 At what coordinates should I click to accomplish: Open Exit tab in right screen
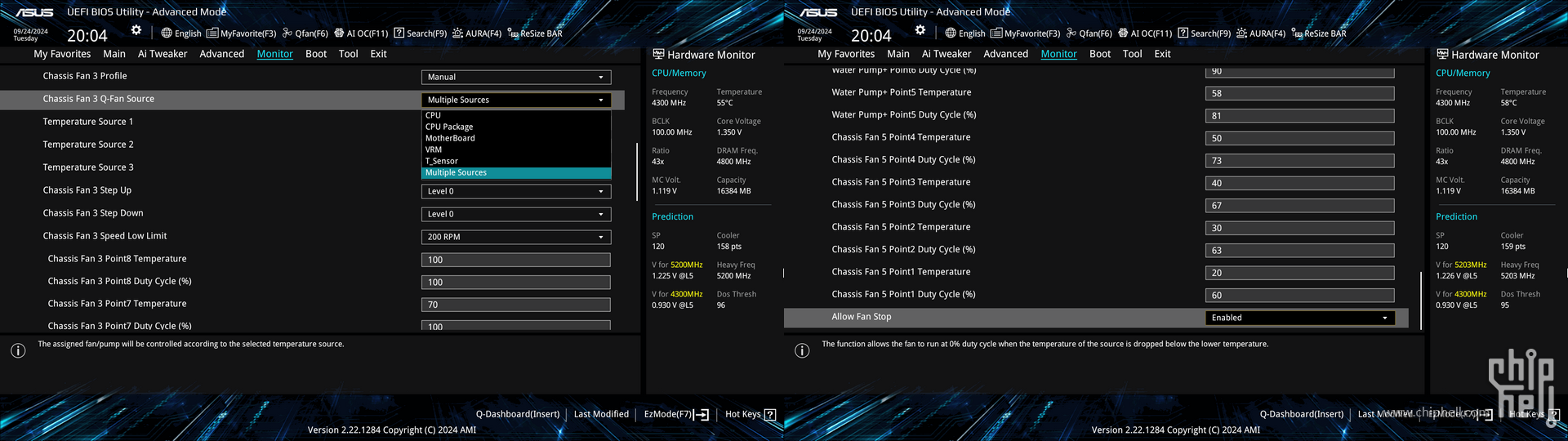tap(1162, 54)
